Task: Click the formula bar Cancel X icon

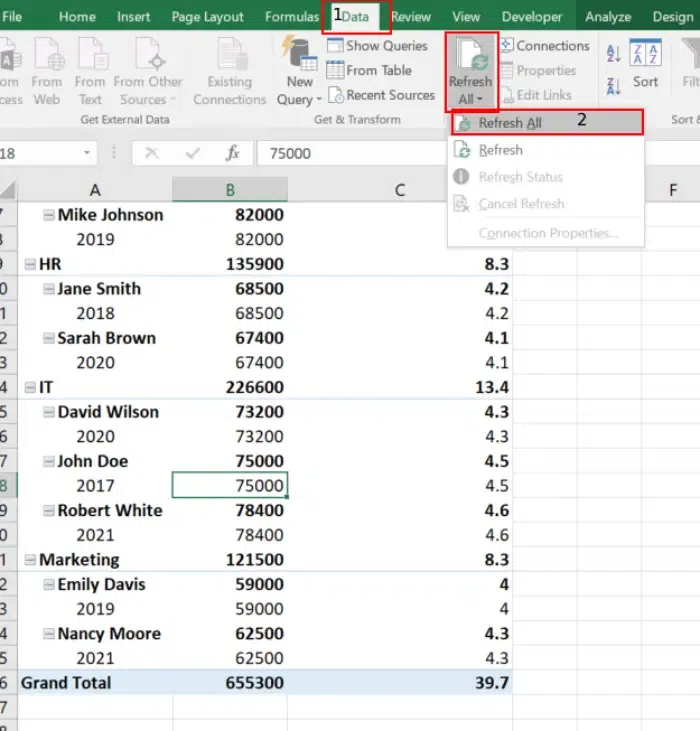Action: pyautogui.click(x=152, y=153)
